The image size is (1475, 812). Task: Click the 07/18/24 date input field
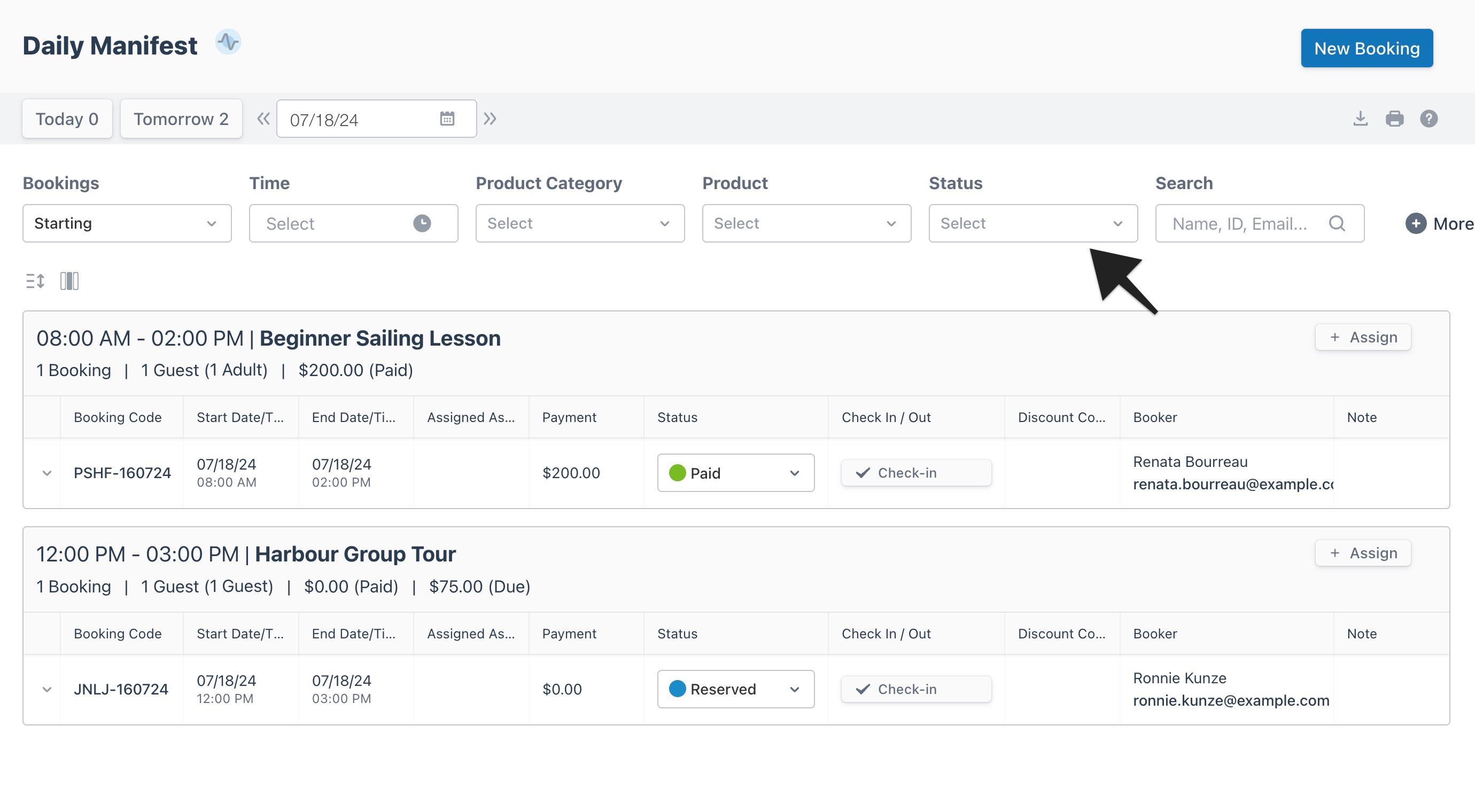376,119
